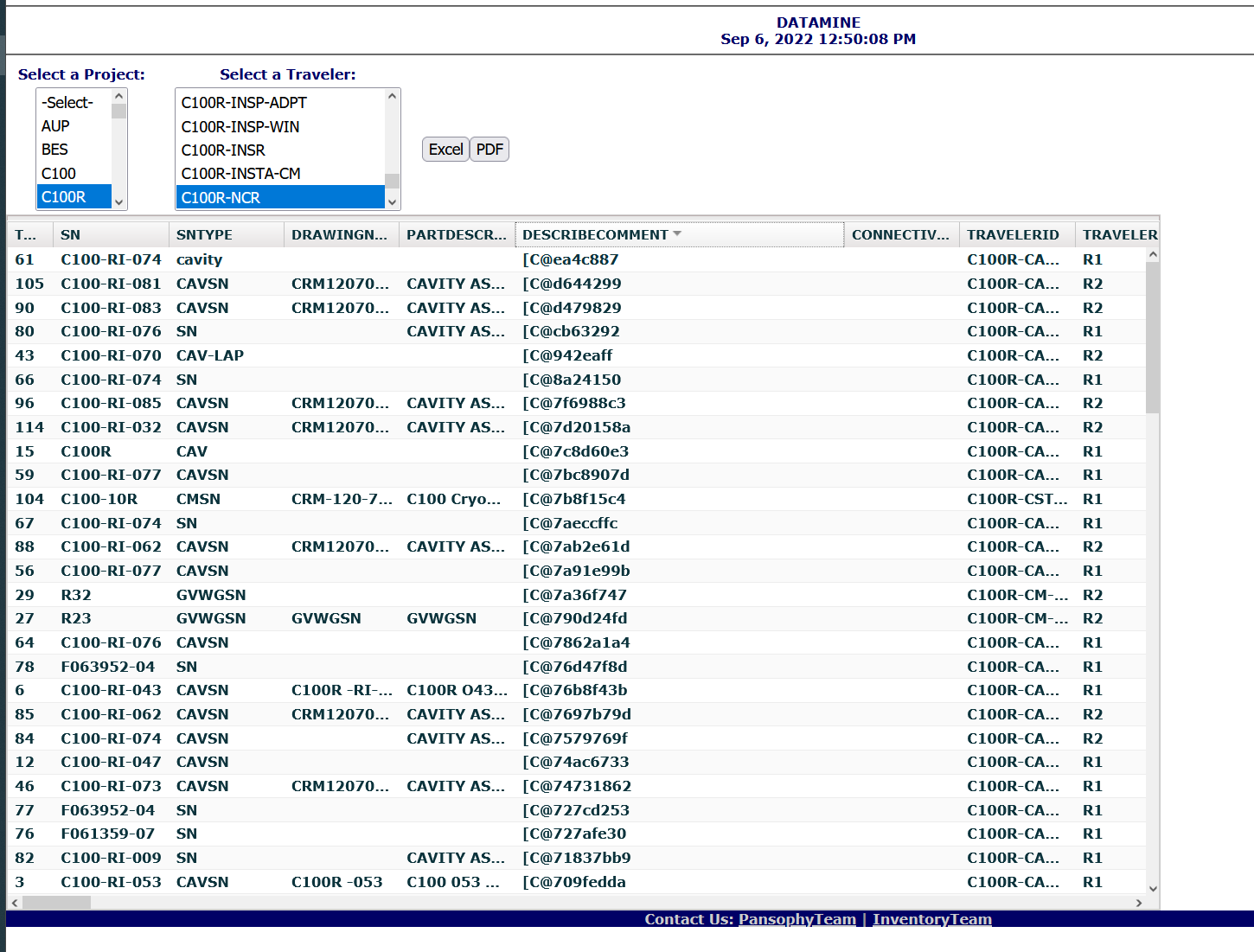
Task: Select BES in the project list
Action: pyautogui.click(x=55, y=150)
